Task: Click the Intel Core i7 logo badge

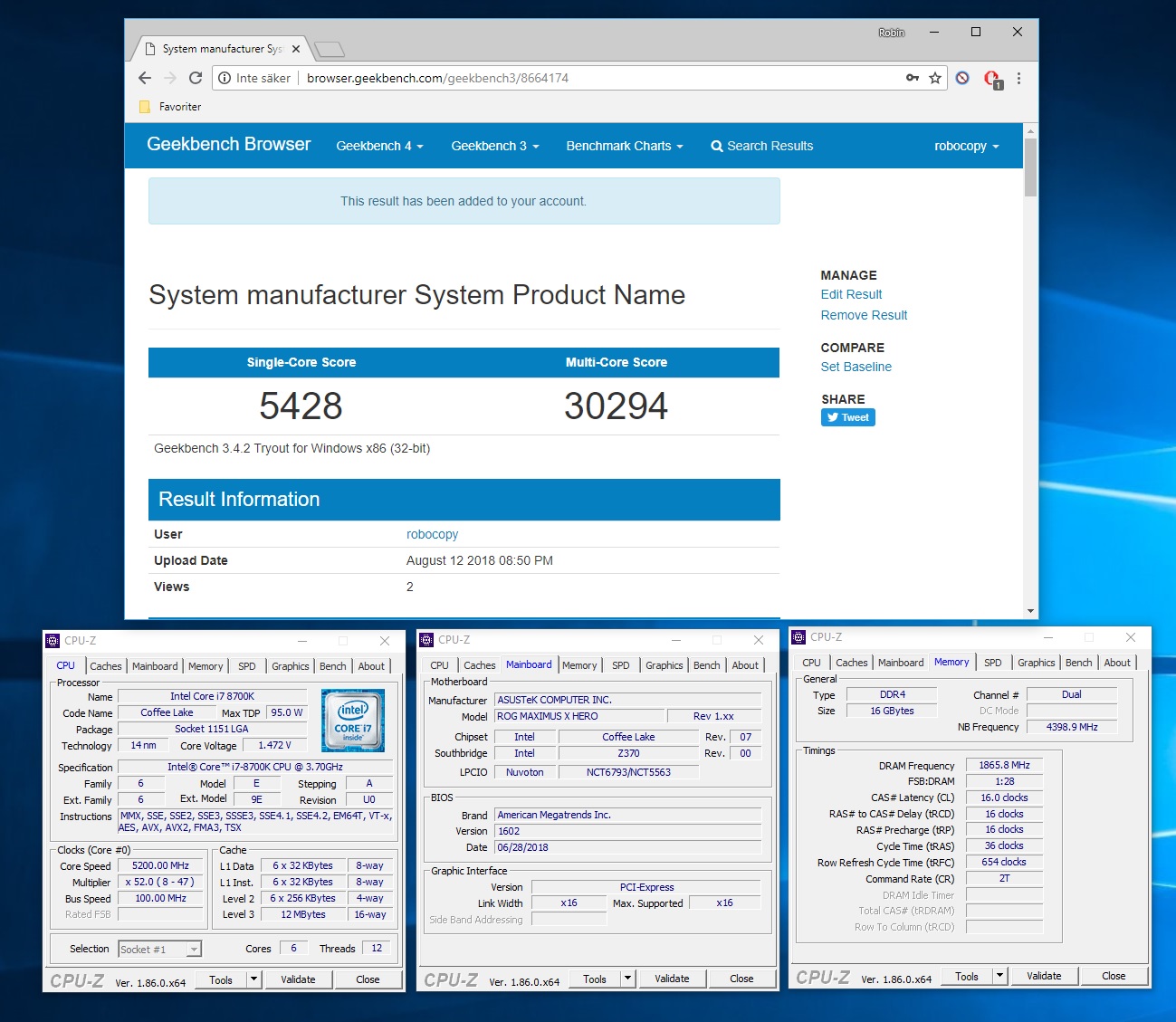Action: click(x=353, y=721)
